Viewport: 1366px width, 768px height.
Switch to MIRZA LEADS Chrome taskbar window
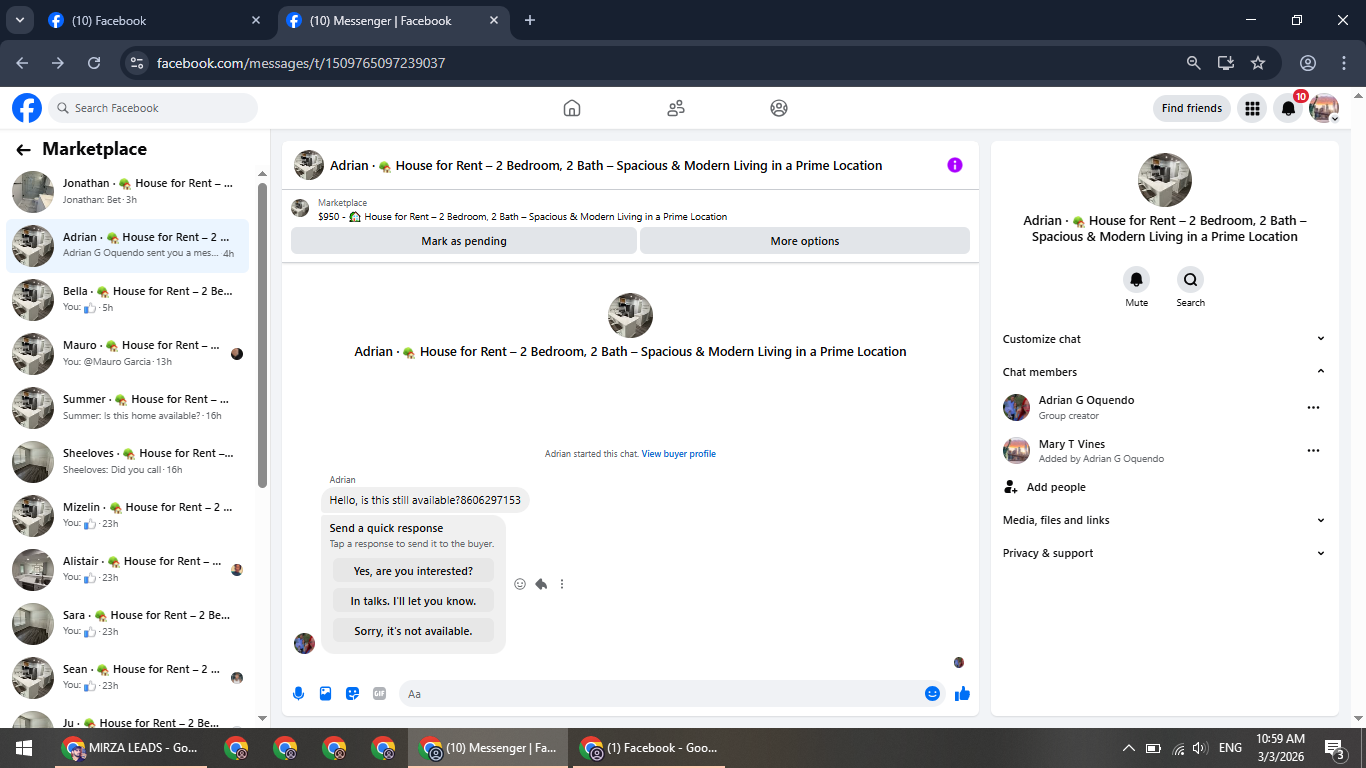pos(130,748)
